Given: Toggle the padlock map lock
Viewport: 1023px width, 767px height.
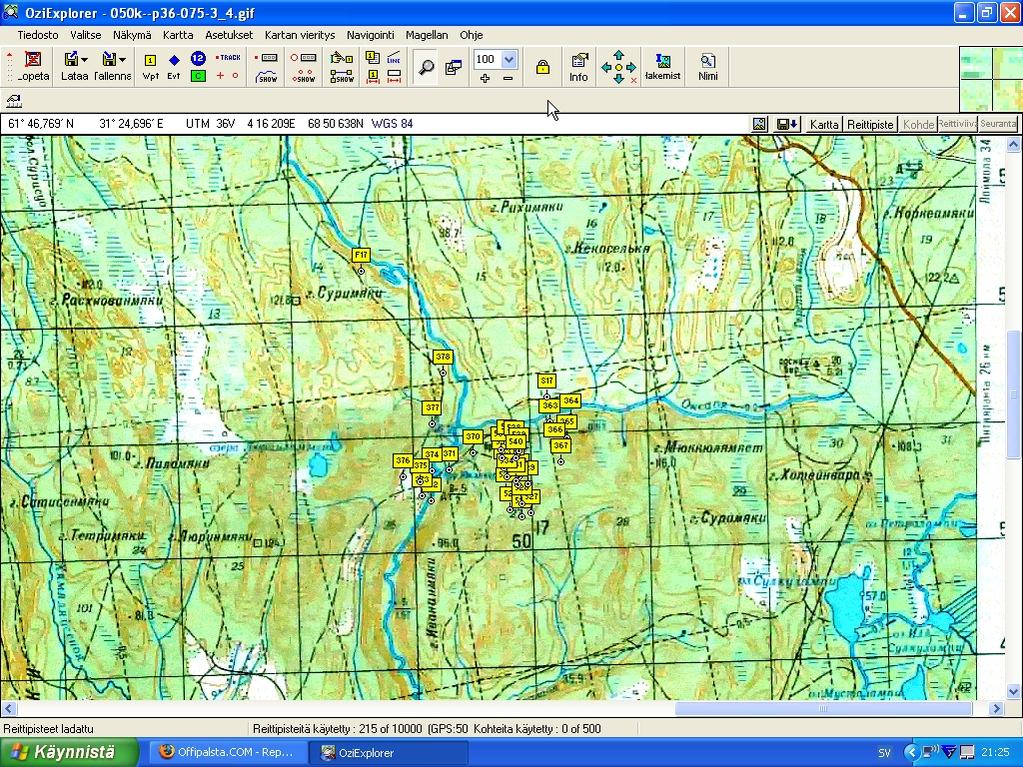Looking at the screenshot, I should click(542, 67).
